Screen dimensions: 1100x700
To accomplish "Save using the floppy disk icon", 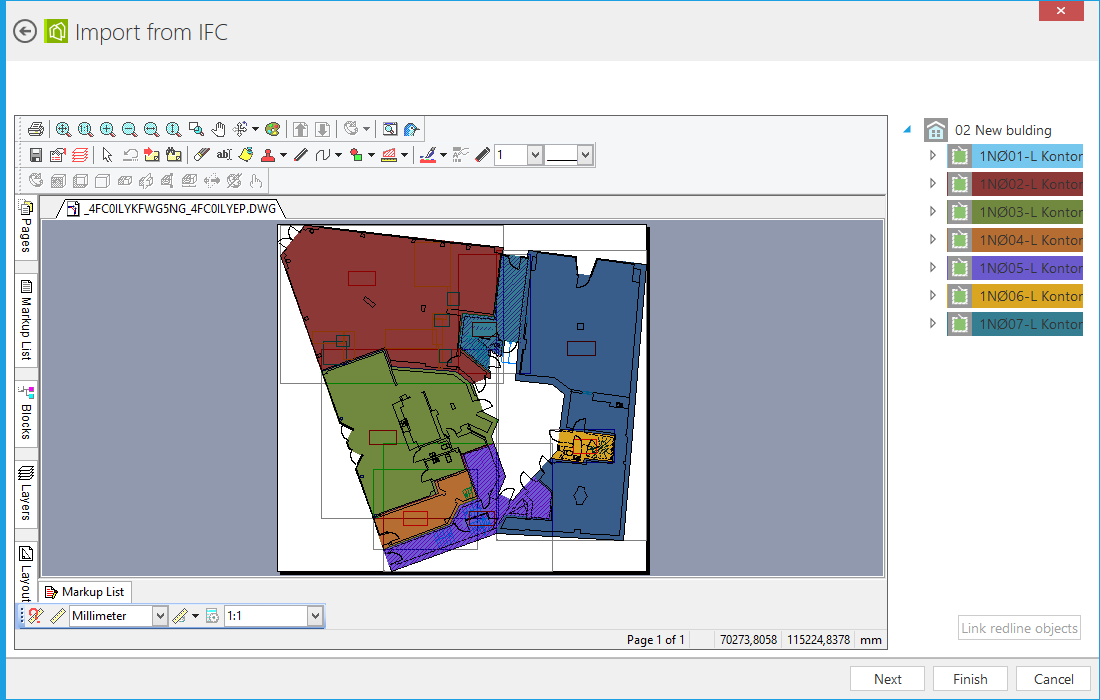I will click(x=36, y=155).
